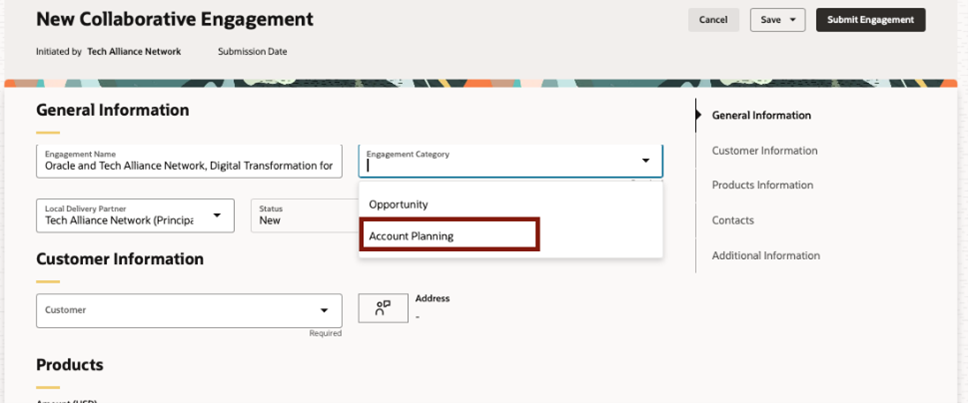This screenshot has height=403, width=968.
Task: Open Additional Information section link
Action: point(765,255)
